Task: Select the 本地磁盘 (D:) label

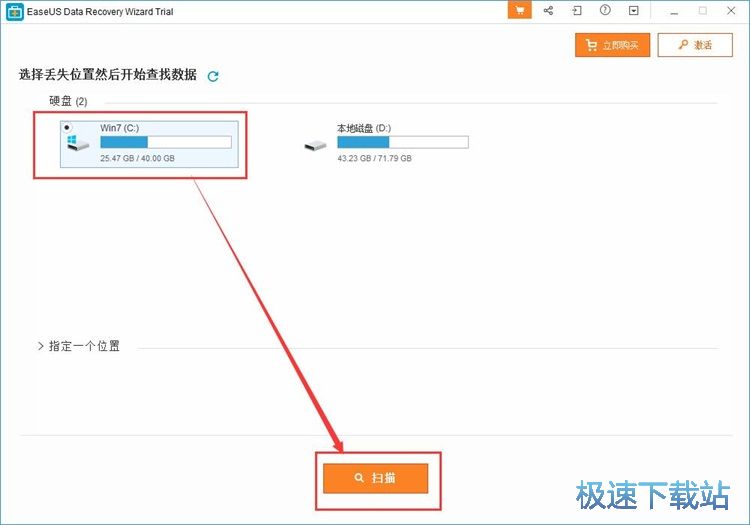Action: [364, 128]
